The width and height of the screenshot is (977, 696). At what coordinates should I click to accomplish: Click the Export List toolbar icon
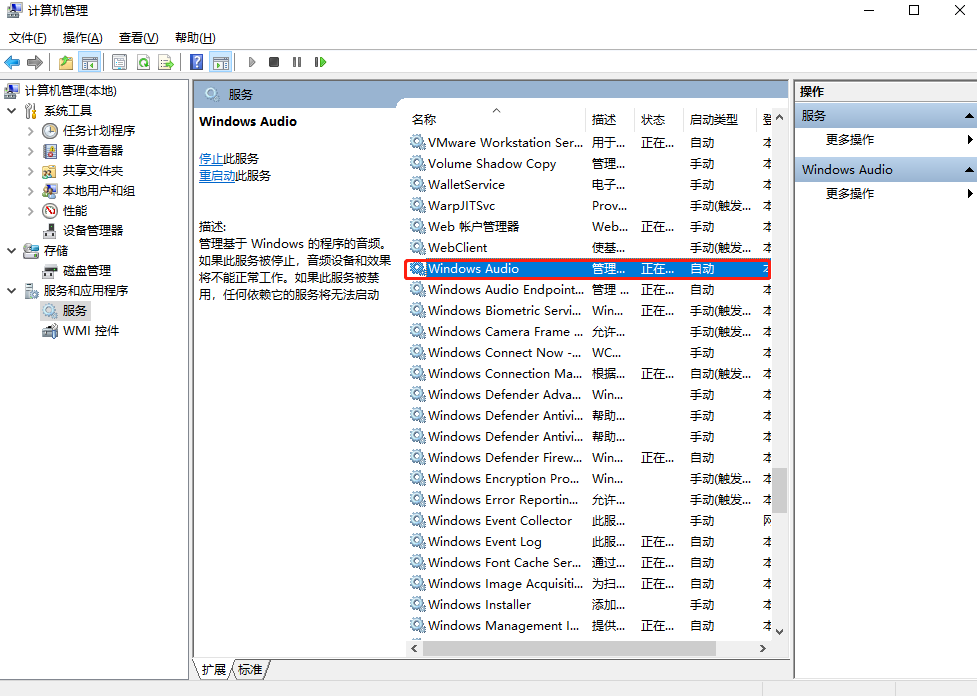167,61
